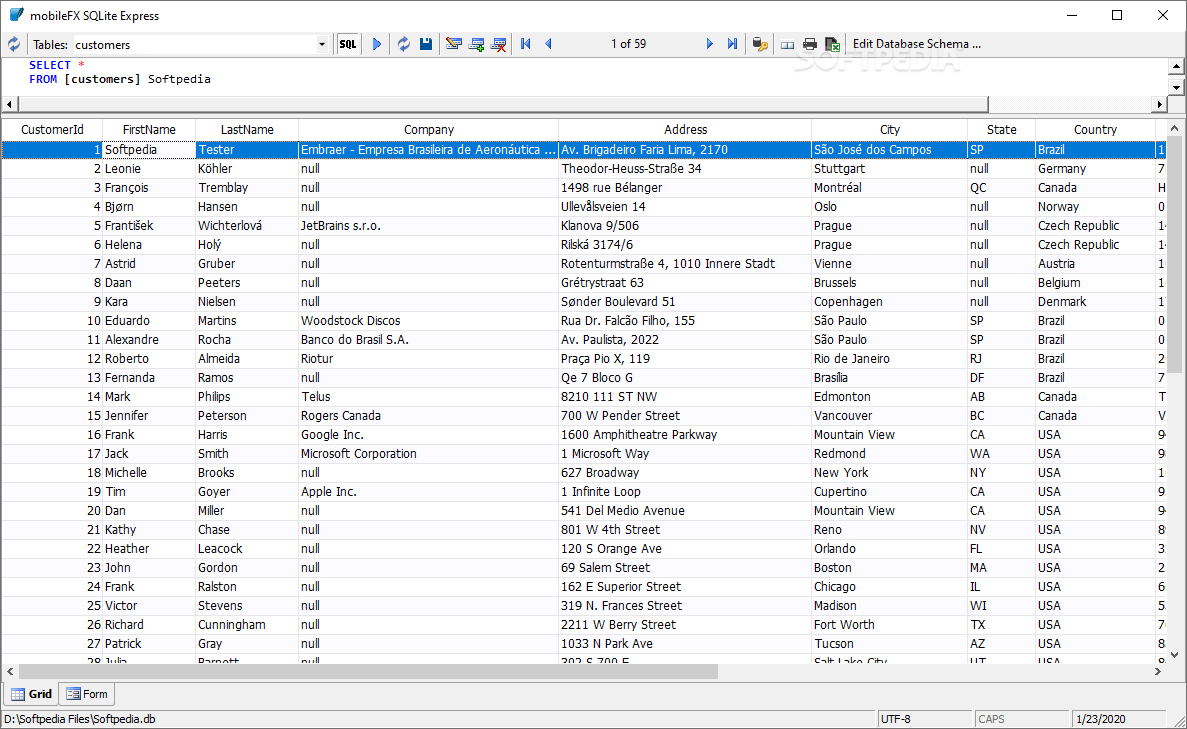The height and width of the screenshot is (729, 1187).
Task: Export to Excel icon
Action: (x=833, y=44)
